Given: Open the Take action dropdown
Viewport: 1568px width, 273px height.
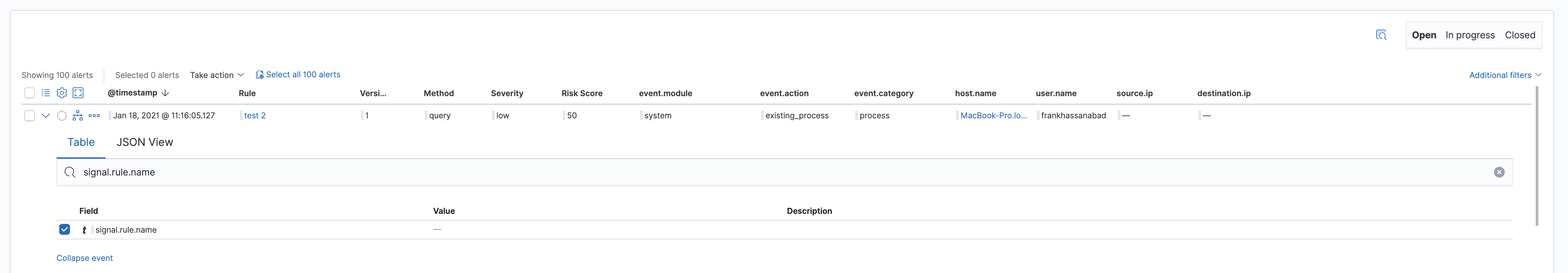Looking at the screenshot, I should pos(217,75).
